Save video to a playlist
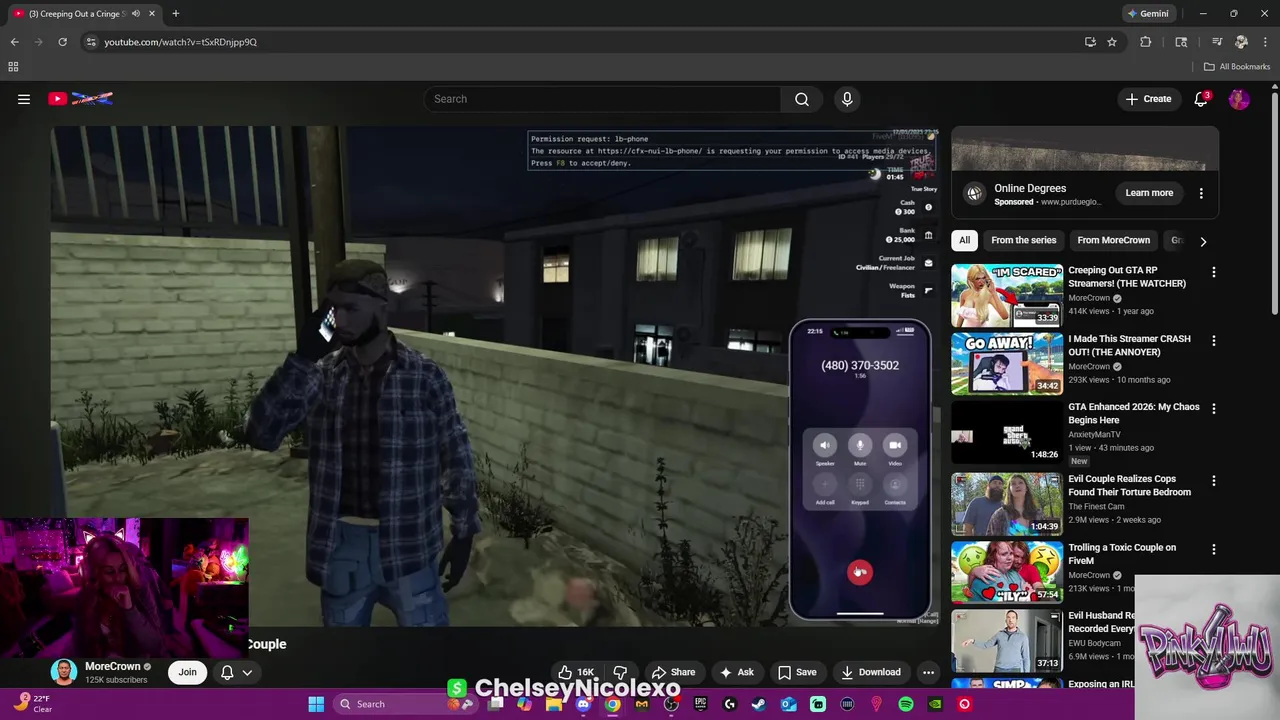1280x720 pixels. 797,672
